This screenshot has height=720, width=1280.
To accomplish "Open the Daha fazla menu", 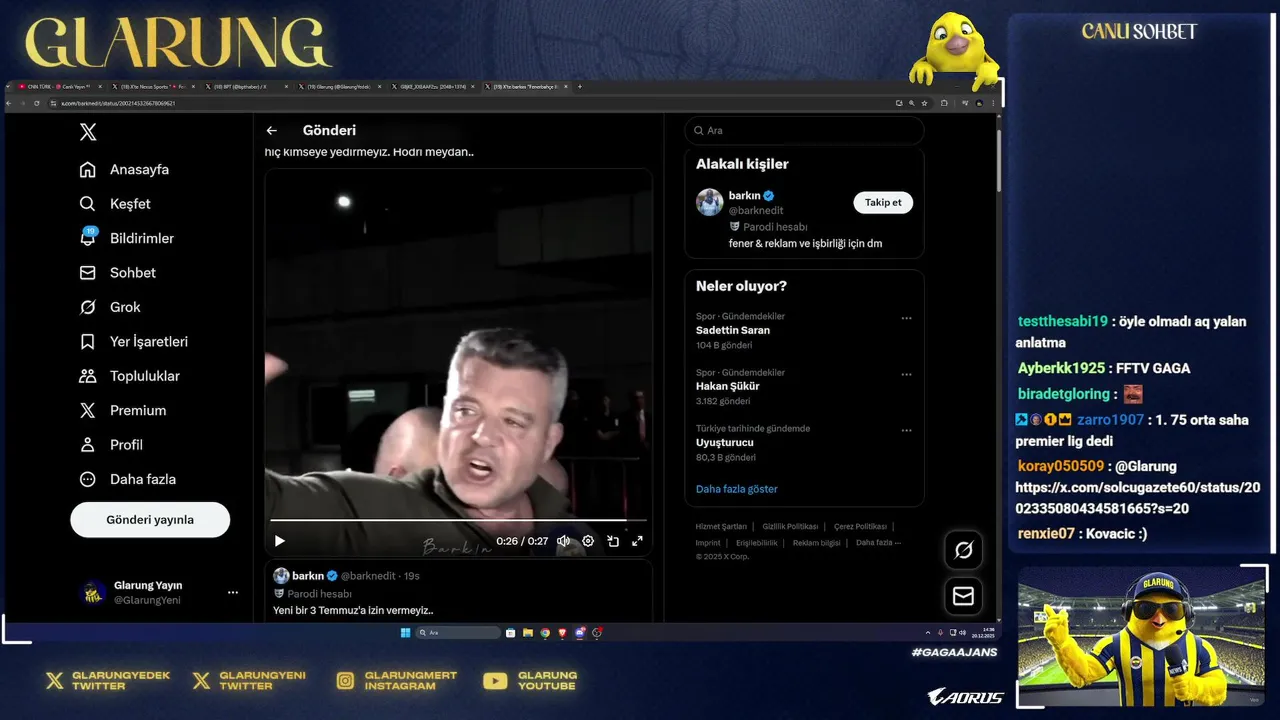I will tap(128, 479).
